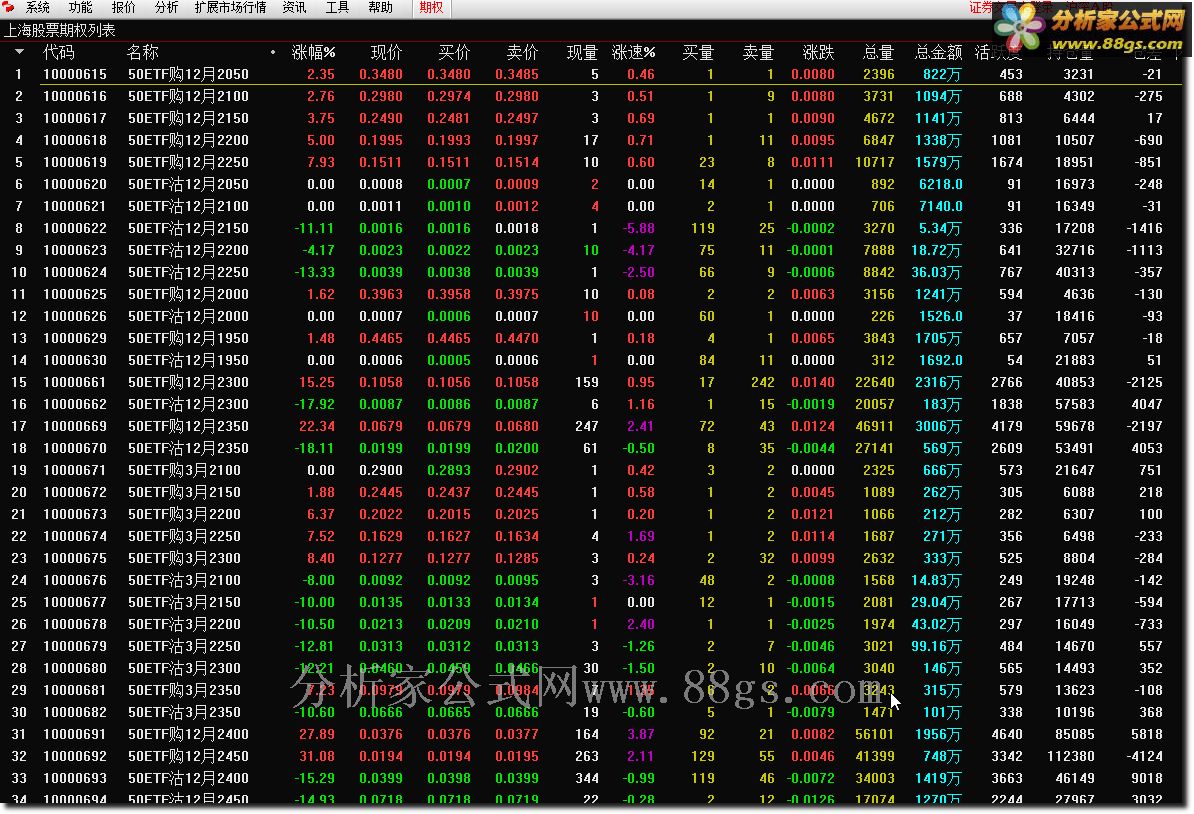Open the 工具 menu

(337, 8)
